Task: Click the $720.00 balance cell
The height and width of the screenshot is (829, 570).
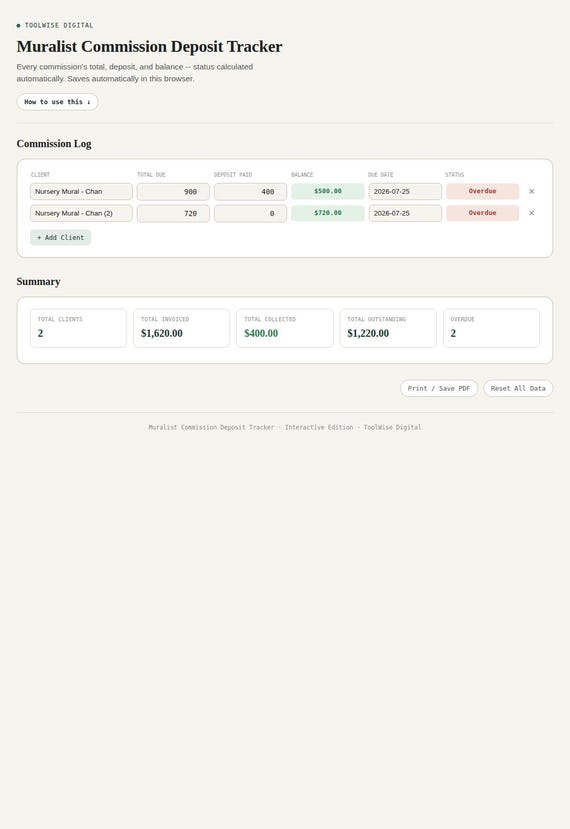Action: tap(328, 213)
